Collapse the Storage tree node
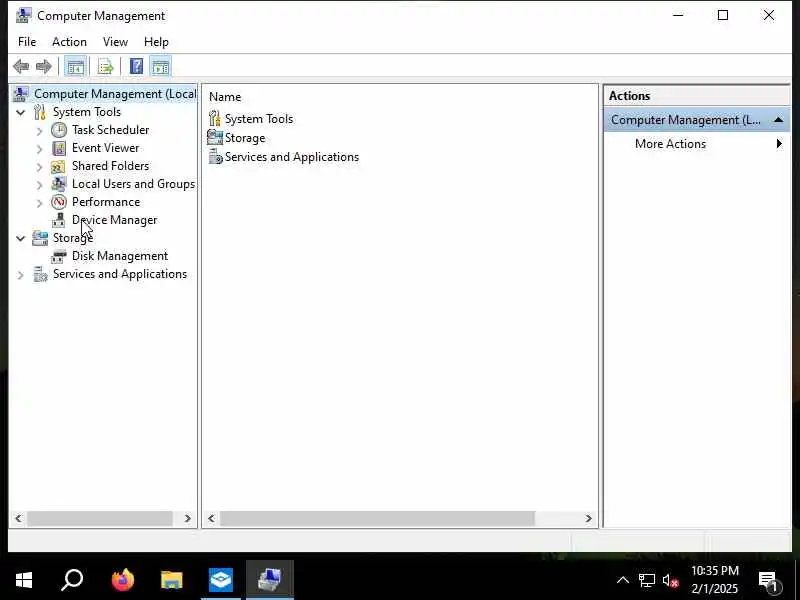This screenshot has height=600, width=800. pos(20,238)
